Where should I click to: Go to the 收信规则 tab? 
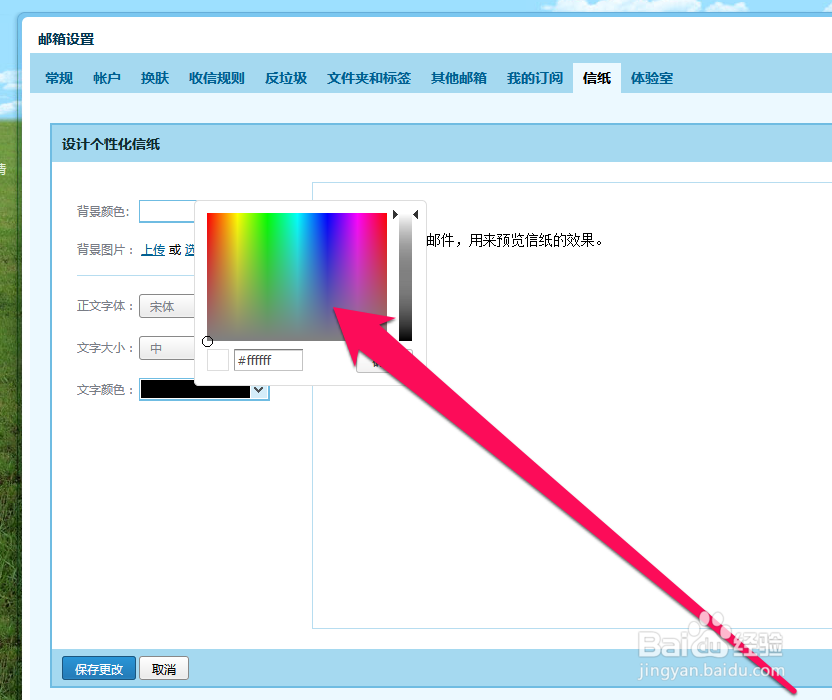point(216,79)
